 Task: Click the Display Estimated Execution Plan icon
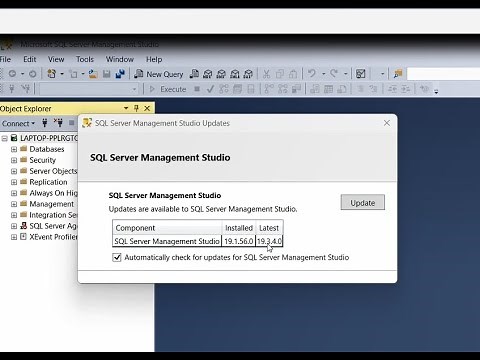pyautogui.click(x=224, y=89)
